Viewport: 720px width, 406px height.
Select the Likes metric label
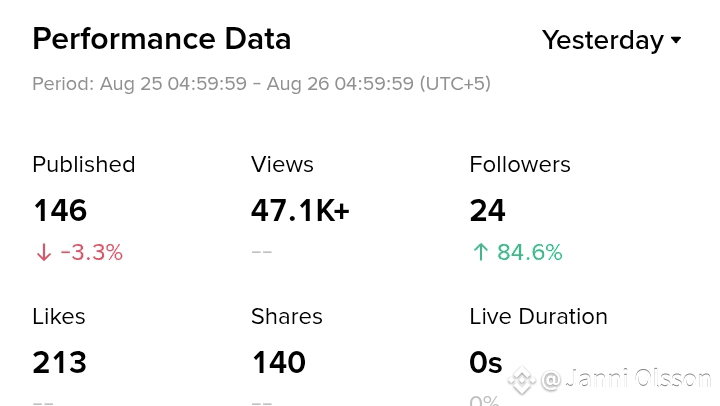click(x=59, y=316)
